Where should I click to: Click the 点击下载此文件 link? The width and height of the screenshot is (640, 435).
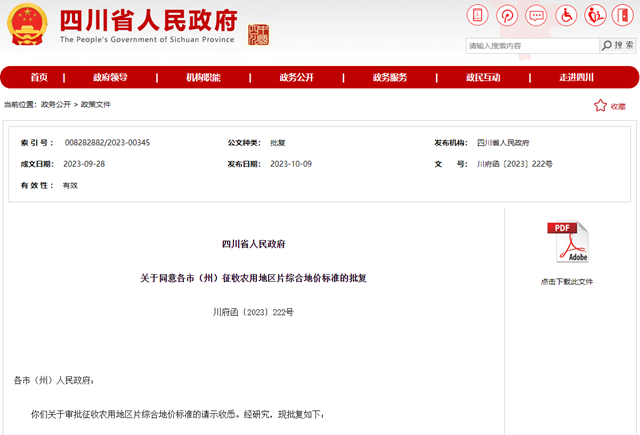point(567,282)
